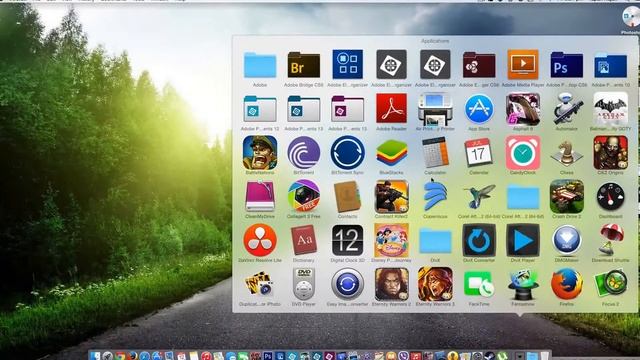Open the Disney Princess game icon
Image resolution: width=640 pixels, height=360 pixels.
pos(391,240)
